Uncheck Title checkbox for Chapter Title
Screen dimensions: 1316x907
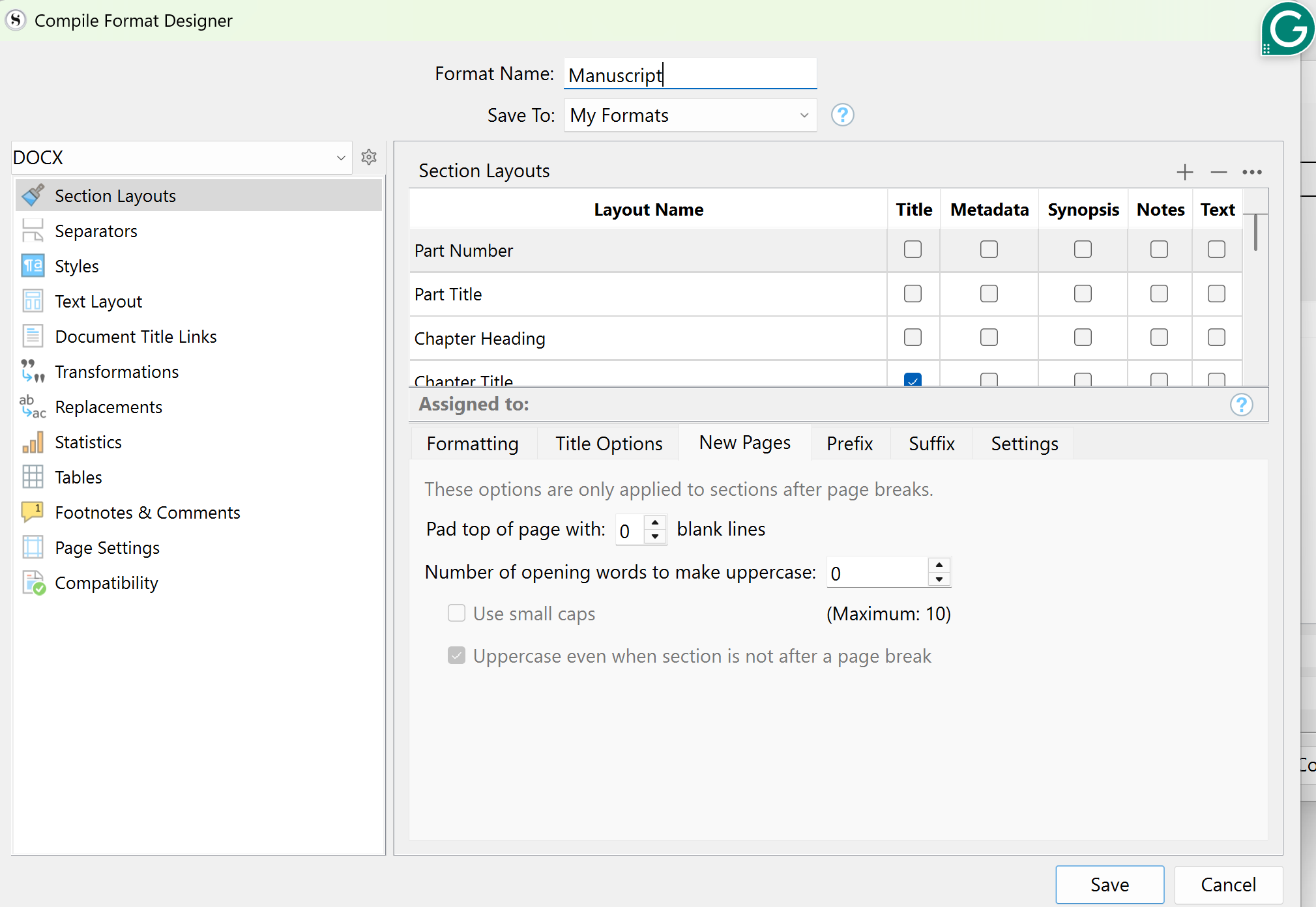[x=913, y=379]
